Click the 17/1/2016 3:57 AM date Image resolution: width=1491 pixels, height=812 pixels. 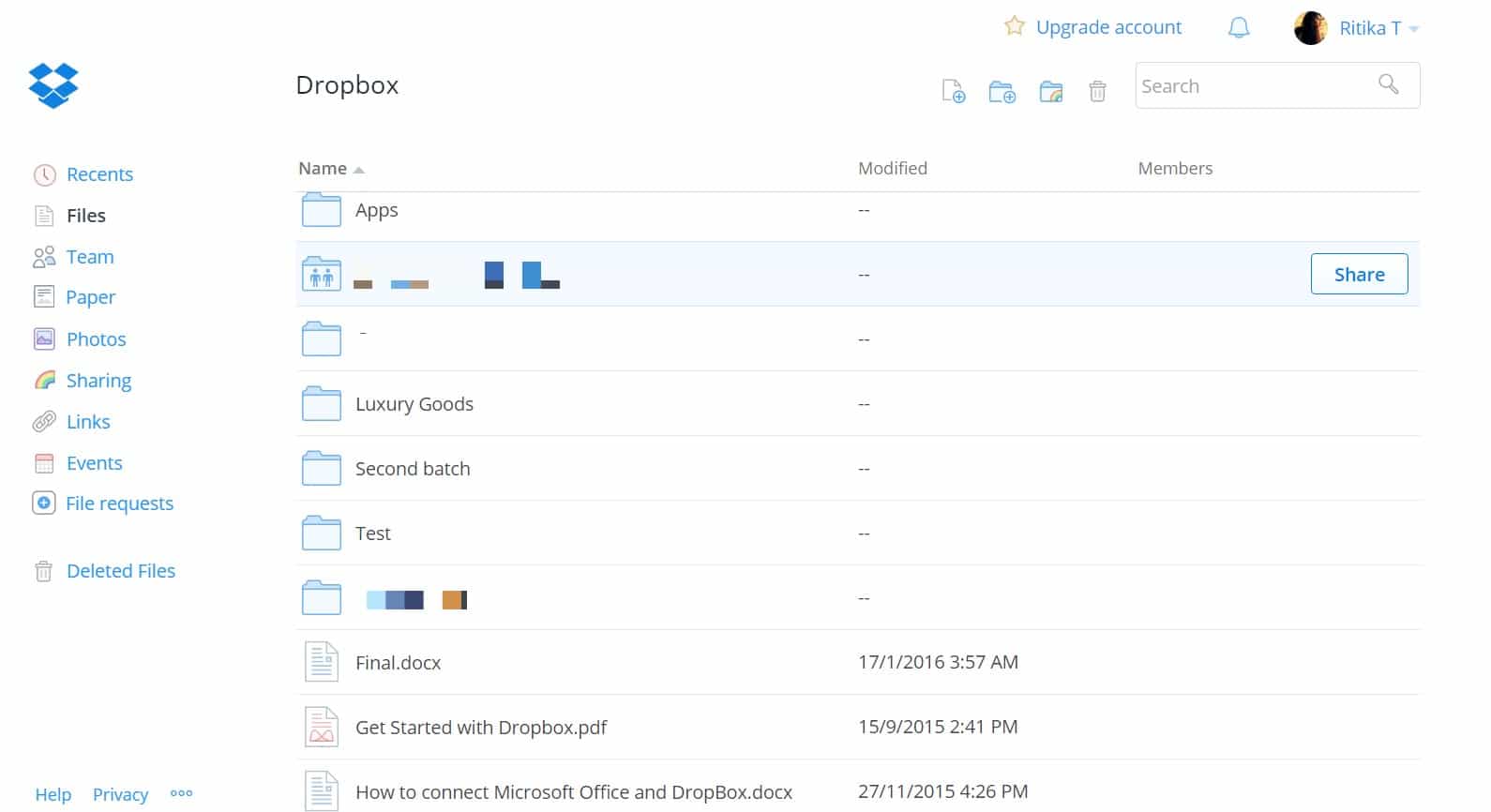tap(938, 662)
